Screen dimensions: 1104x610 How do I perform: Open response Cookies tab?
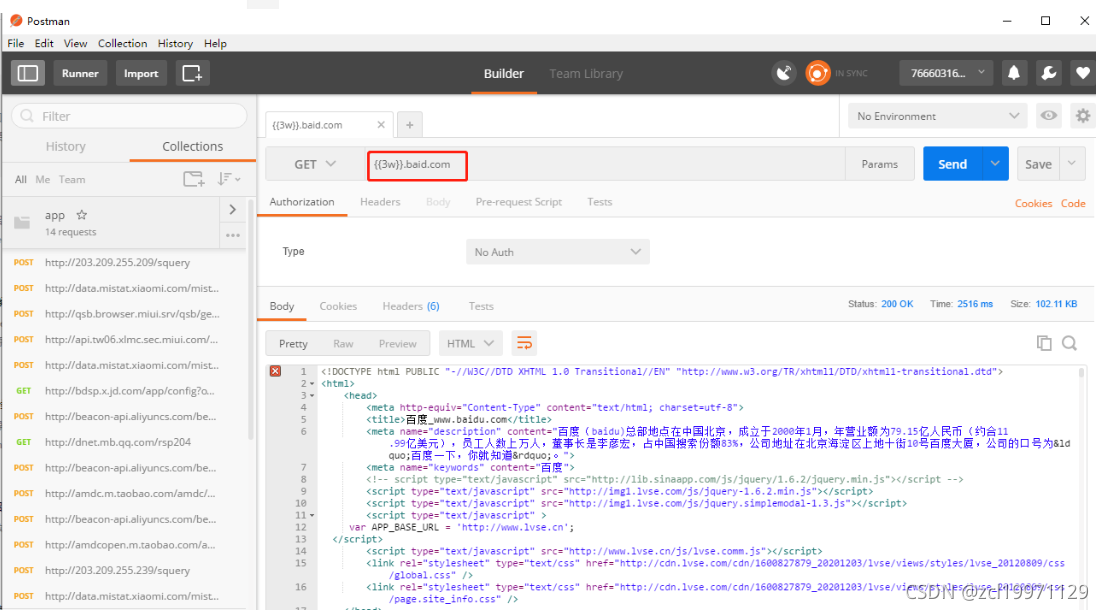click(x=338, y=306)
